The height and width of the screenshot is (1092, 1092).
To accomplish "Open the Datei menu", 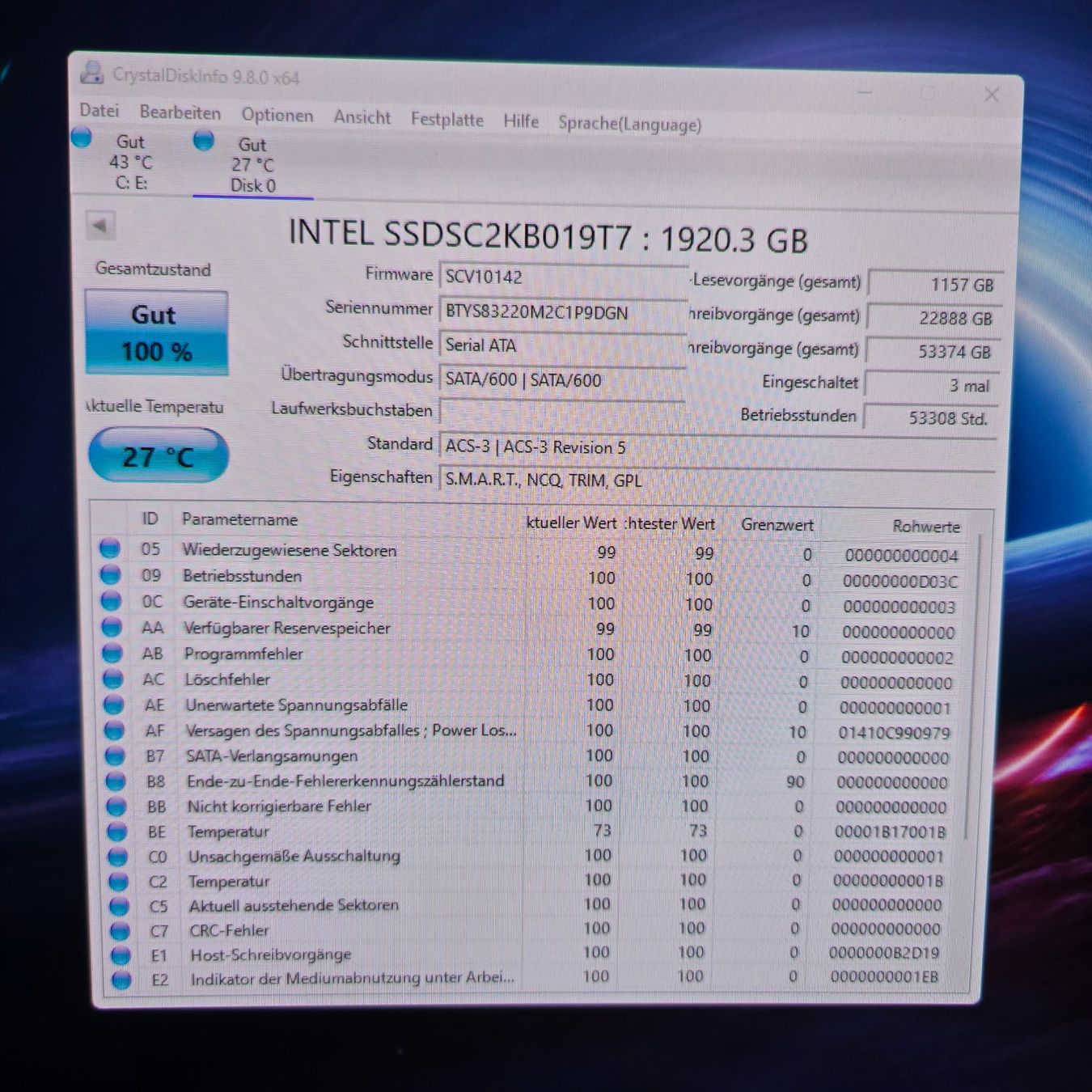I will (99, 110).
